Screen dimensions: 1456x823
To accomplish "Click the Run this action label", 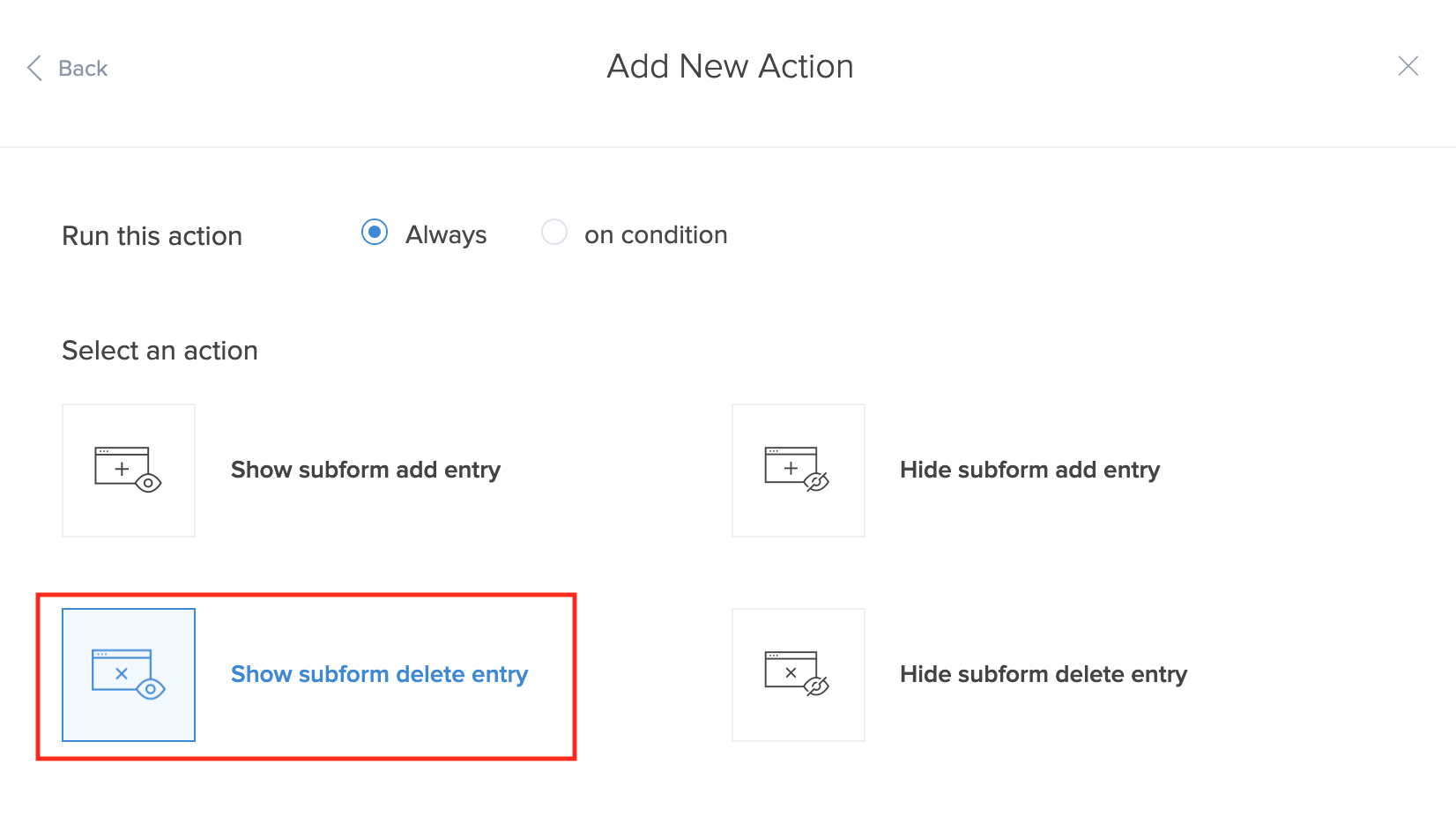I will 152,236.
